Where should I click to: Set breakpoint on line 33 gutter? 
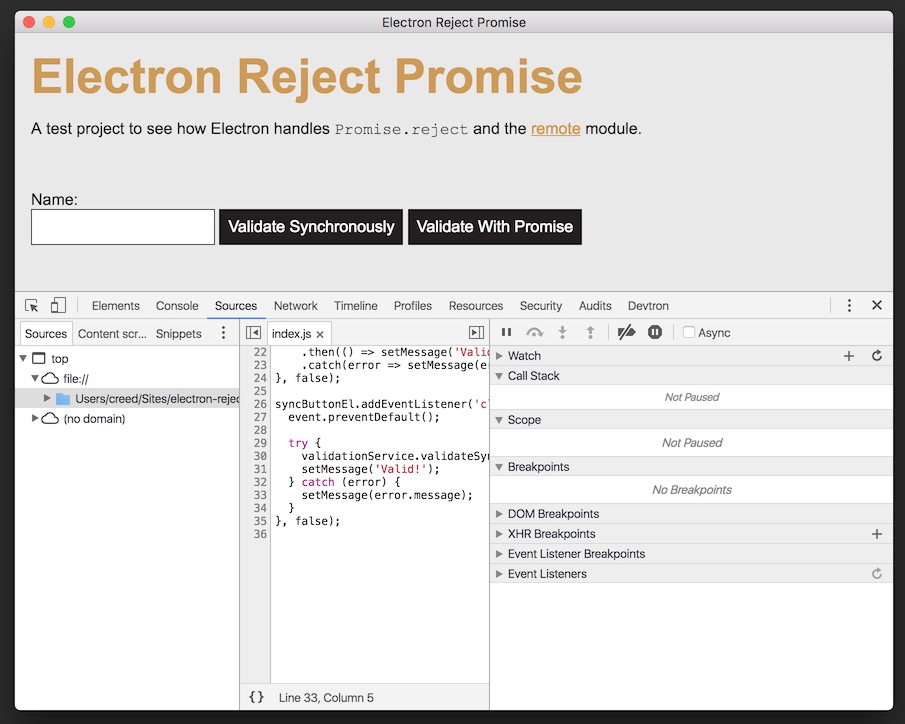[x=260, y=495]
